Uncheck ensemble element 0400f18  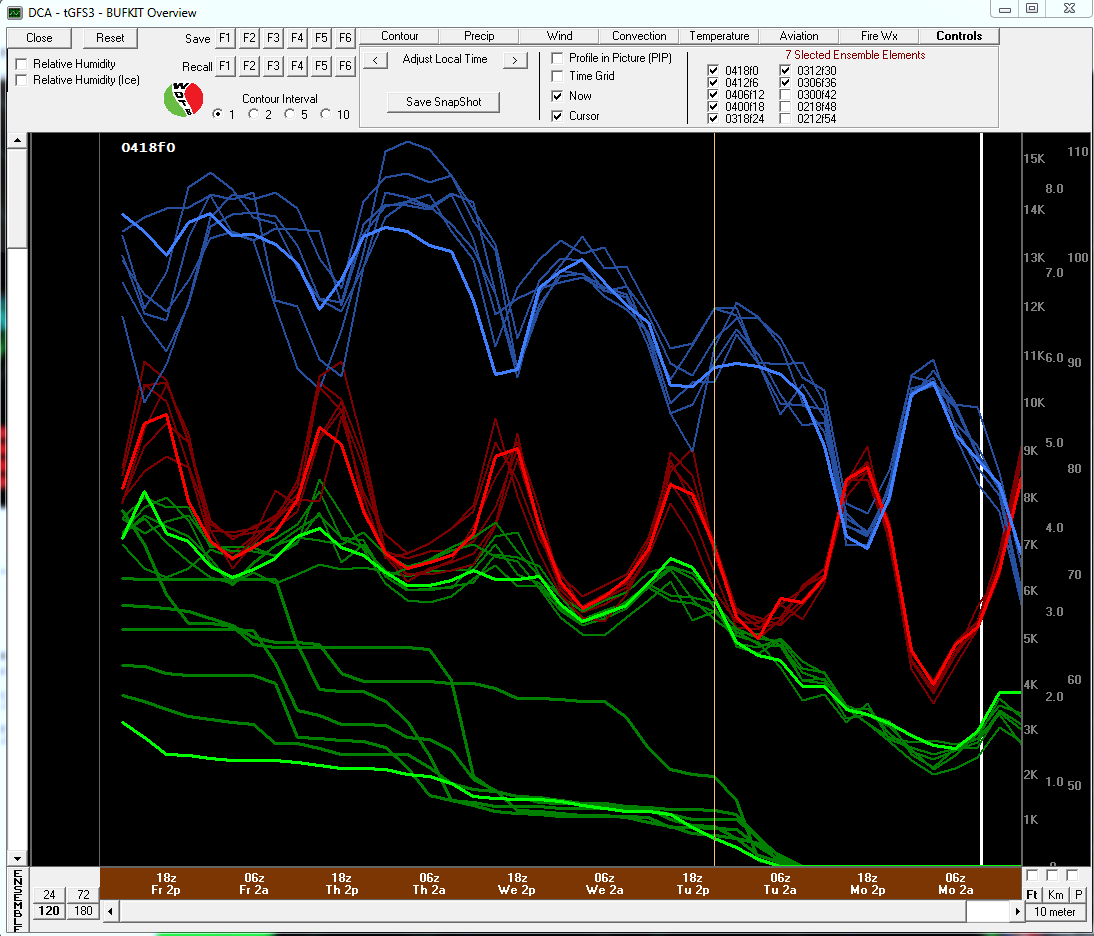[713, 106]
